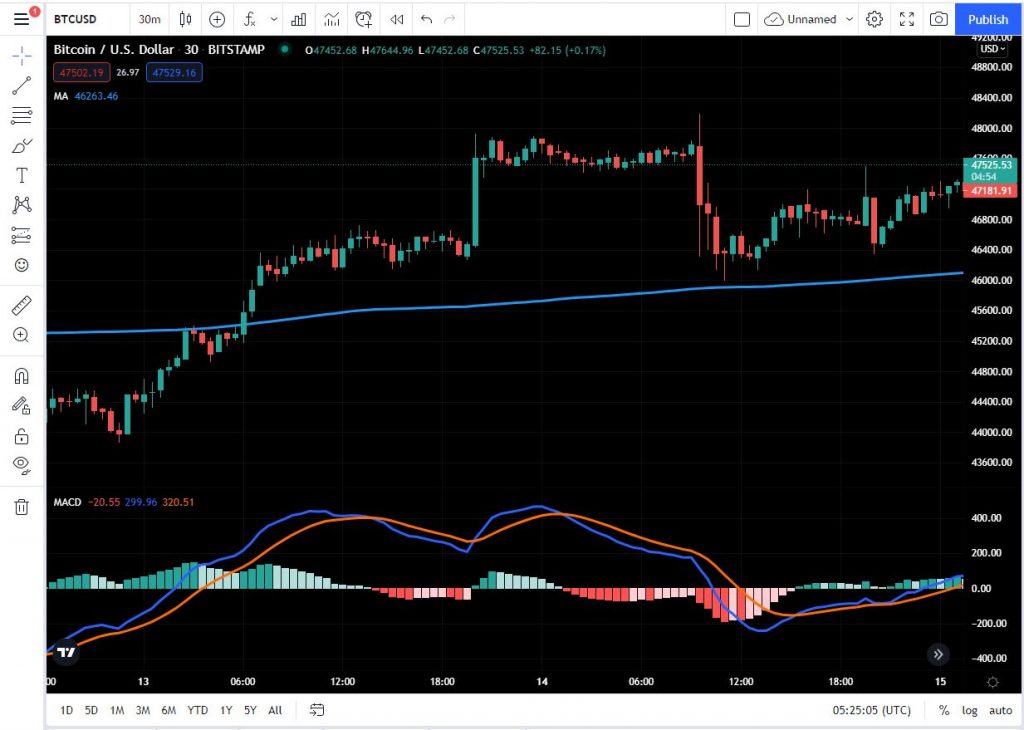The image size is (1024, 730).
Task: Open the USD currency dropdown
Action: click(x=992, y=49)
